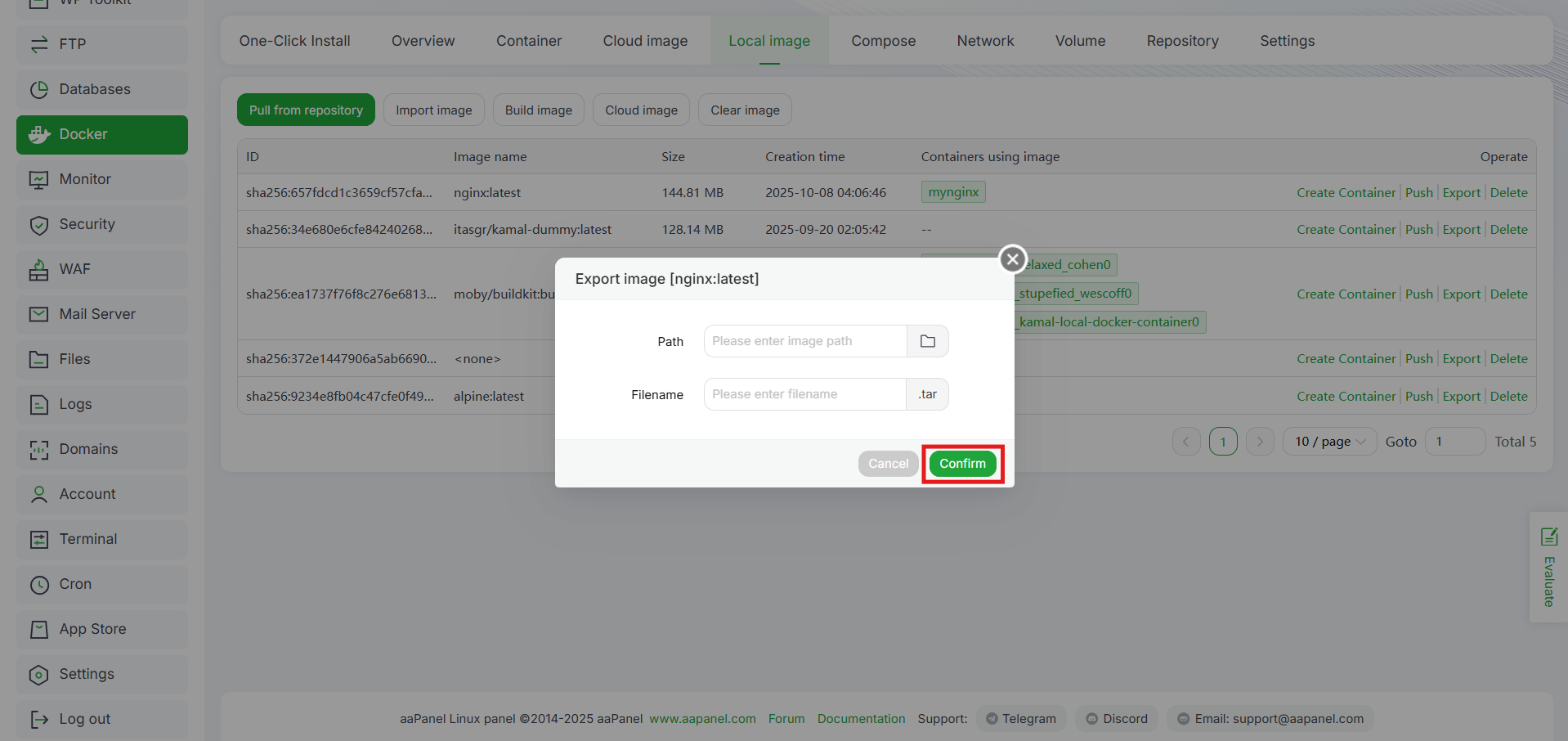Image resolution: width=1568 pixels, height=741 pixels.
Task: Click the Monitor sidebar icon
Action: coord(39,179)
